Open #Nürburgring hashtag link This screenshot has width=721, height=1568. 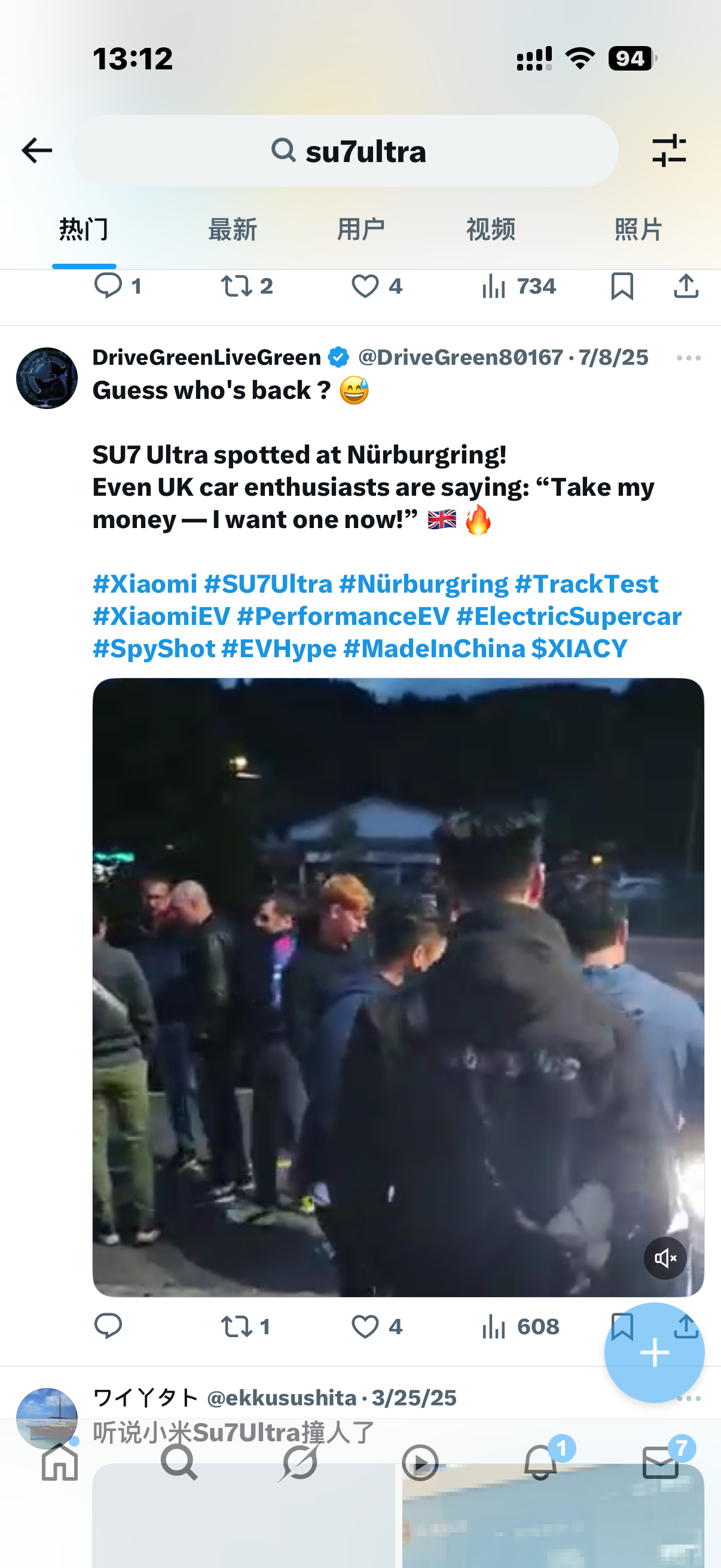pyautogui.click(x=423, y=584)
